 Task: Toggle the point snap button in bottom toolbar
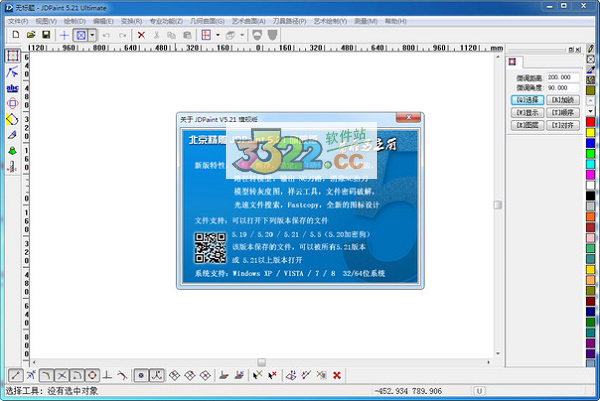[x=141, y=375]
